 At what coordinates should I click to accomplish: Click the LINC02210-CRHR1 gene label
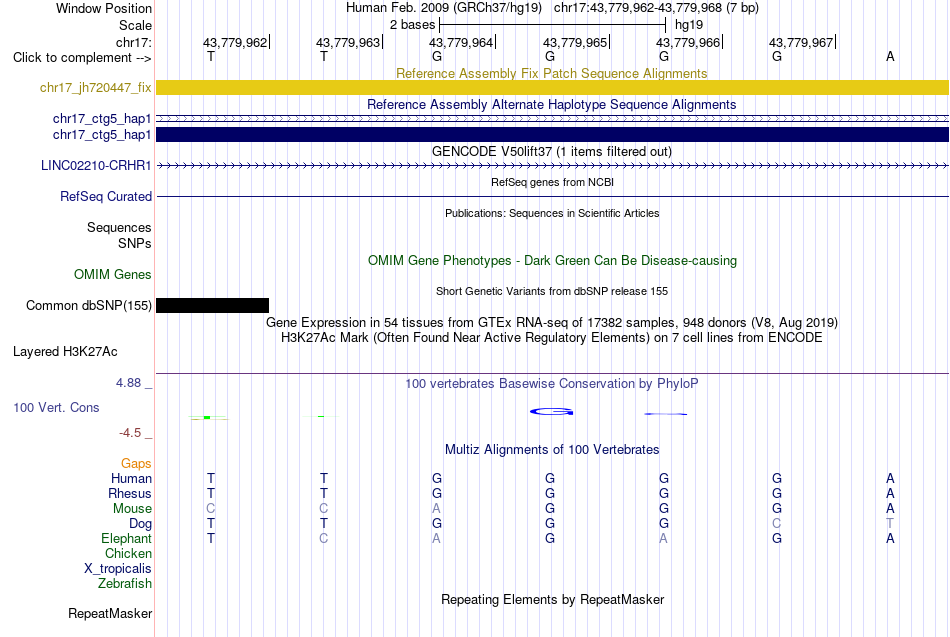pos(96,165)
